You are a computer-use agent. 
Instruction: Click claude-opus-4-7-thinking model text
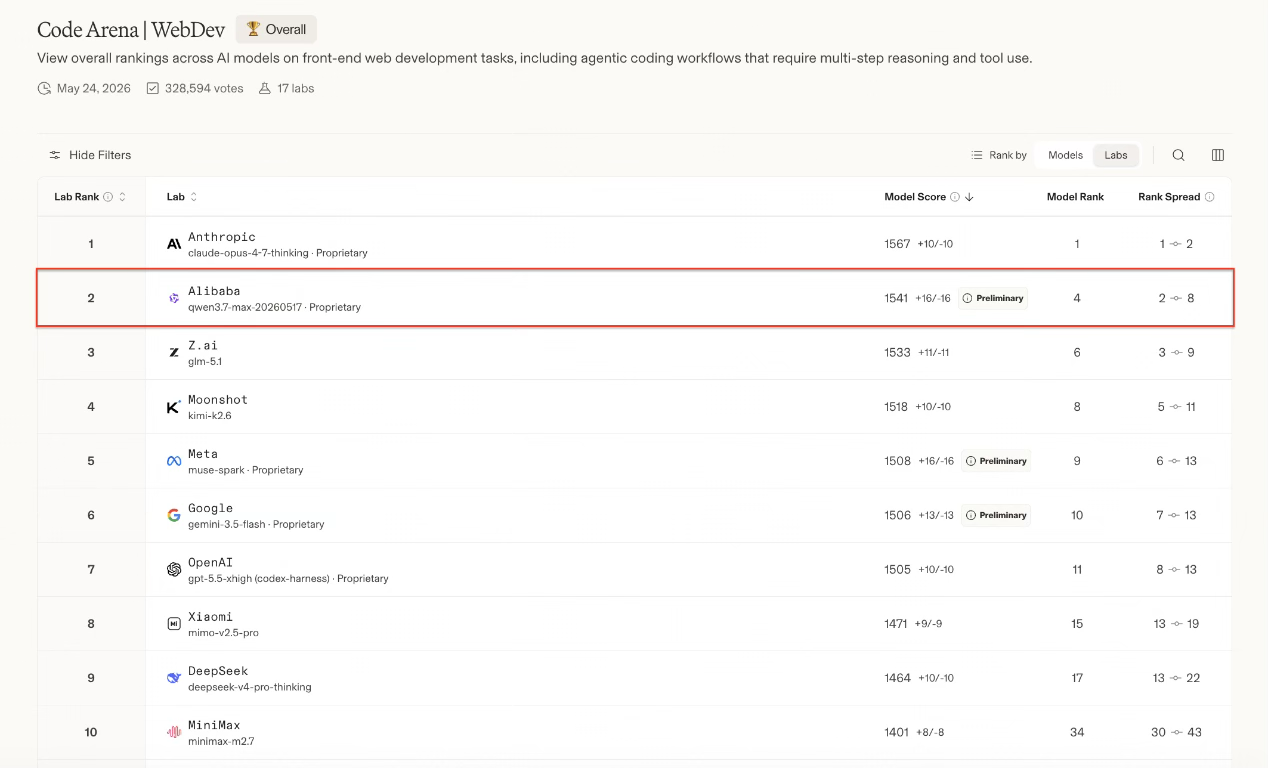point(249,253)
